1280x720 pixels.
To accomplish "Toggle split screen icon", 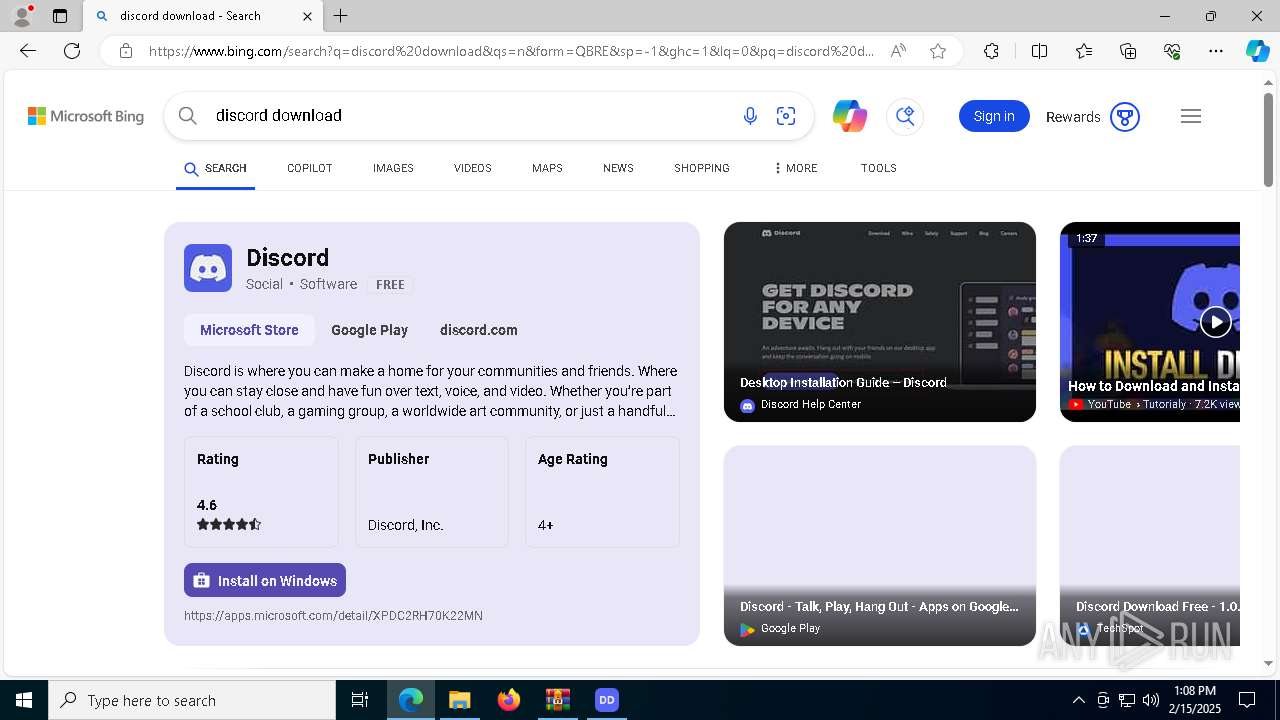I will pyautogui.click(x=1039, y=51).
